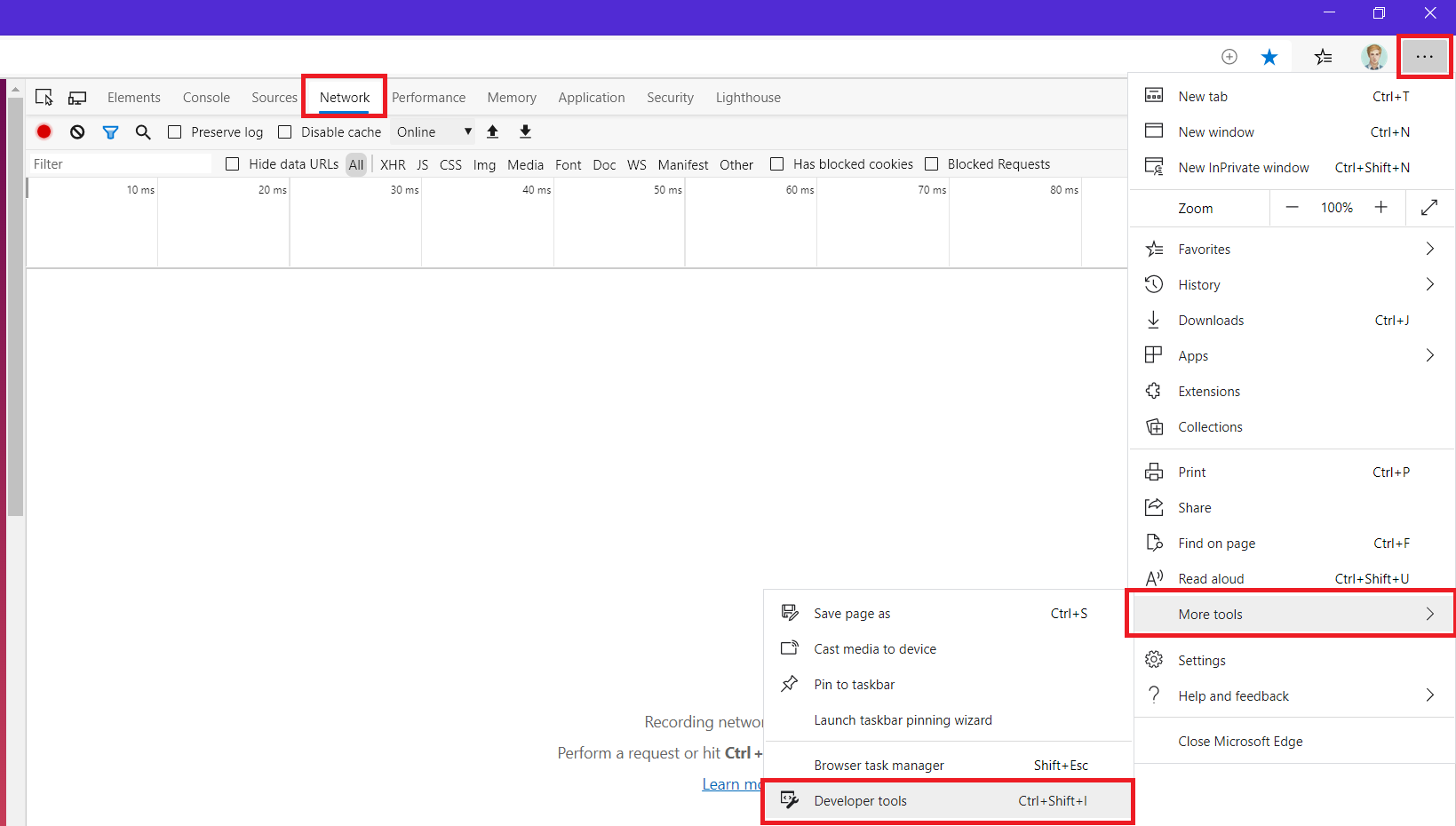This screenshot has height=826, width=1456.
Task: Clear the network log
Action: (76, 131)
